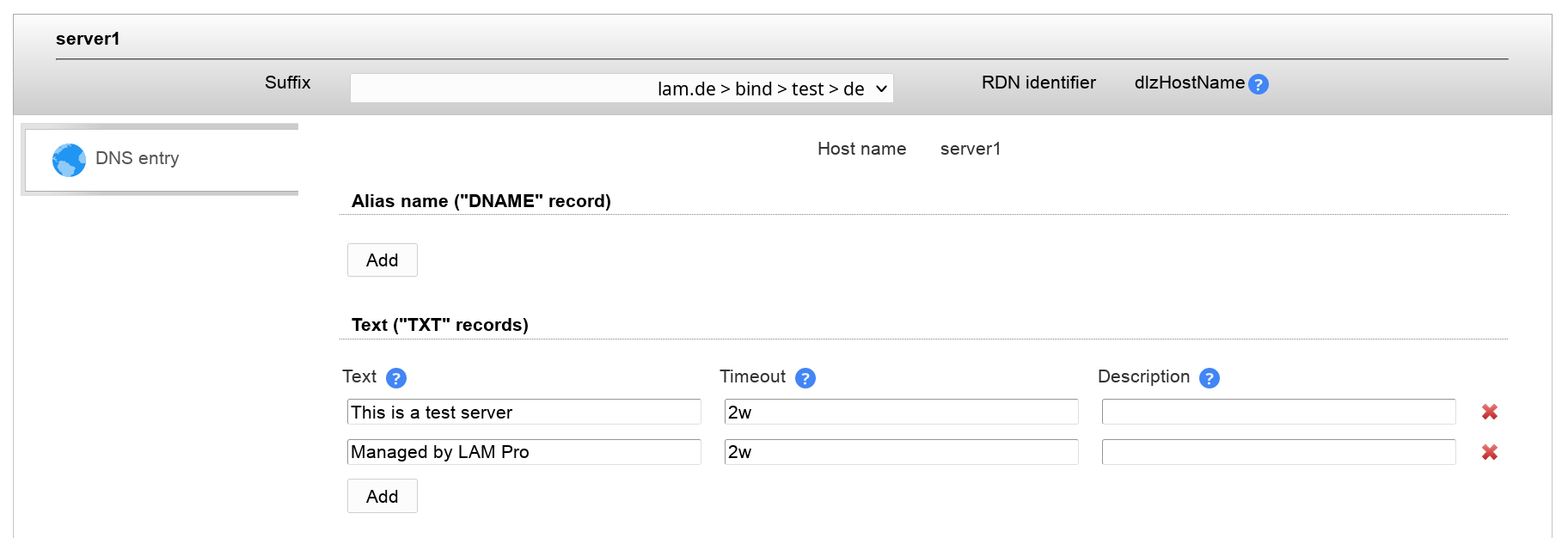The image size is (1568, 538).
Task: Click the Alias name ("DNAME" record) heading
Action: pos(481,201)
